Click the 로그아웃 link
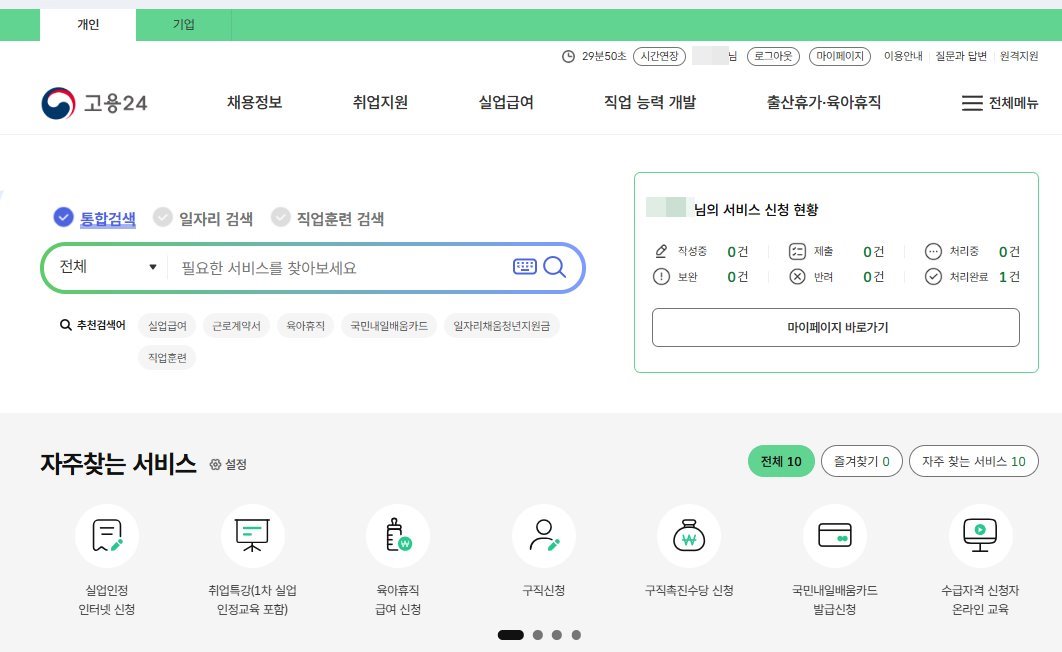 774,57
